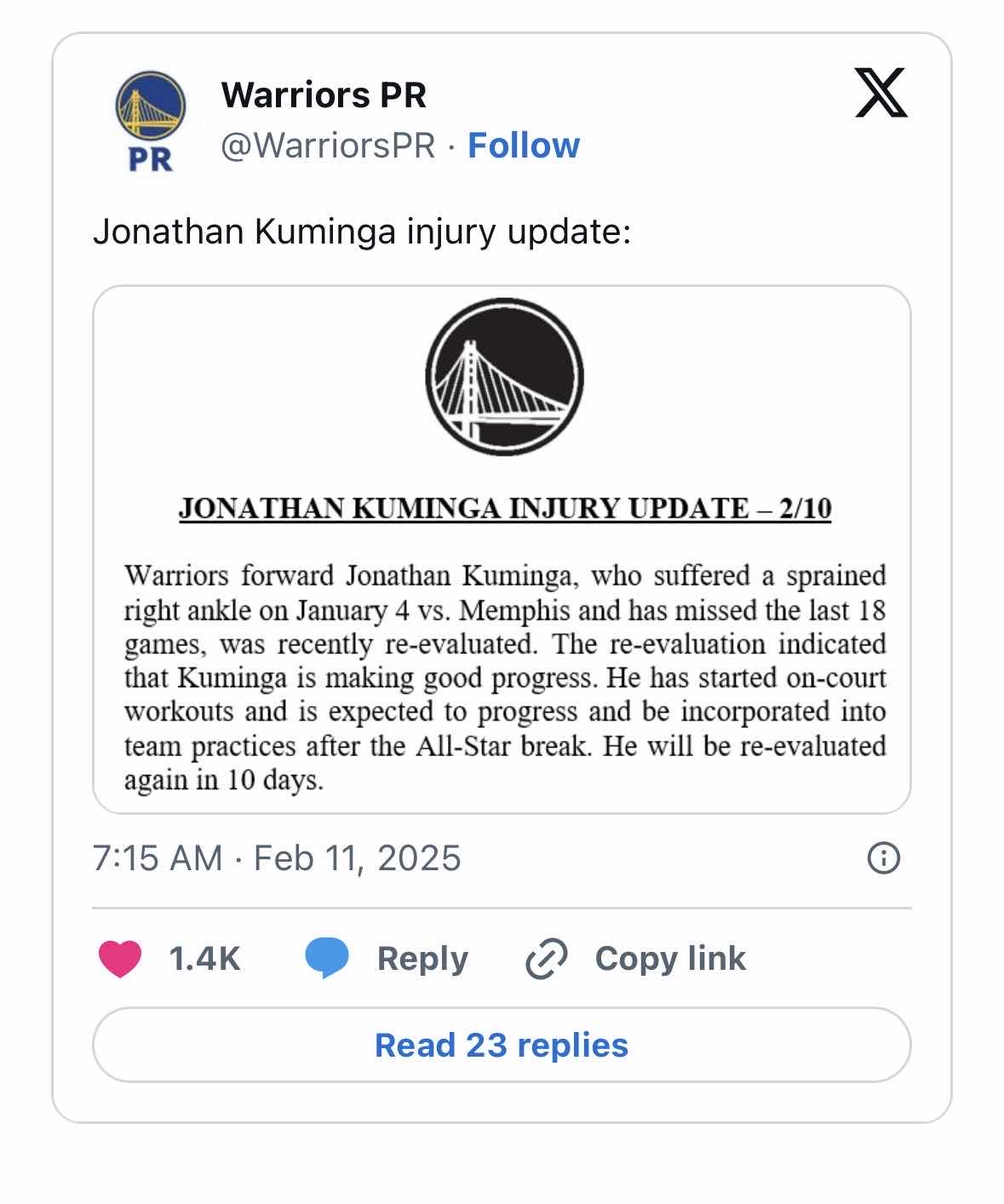
Task: Expand replies via Read 23 replies
Action: [502, 1045]
